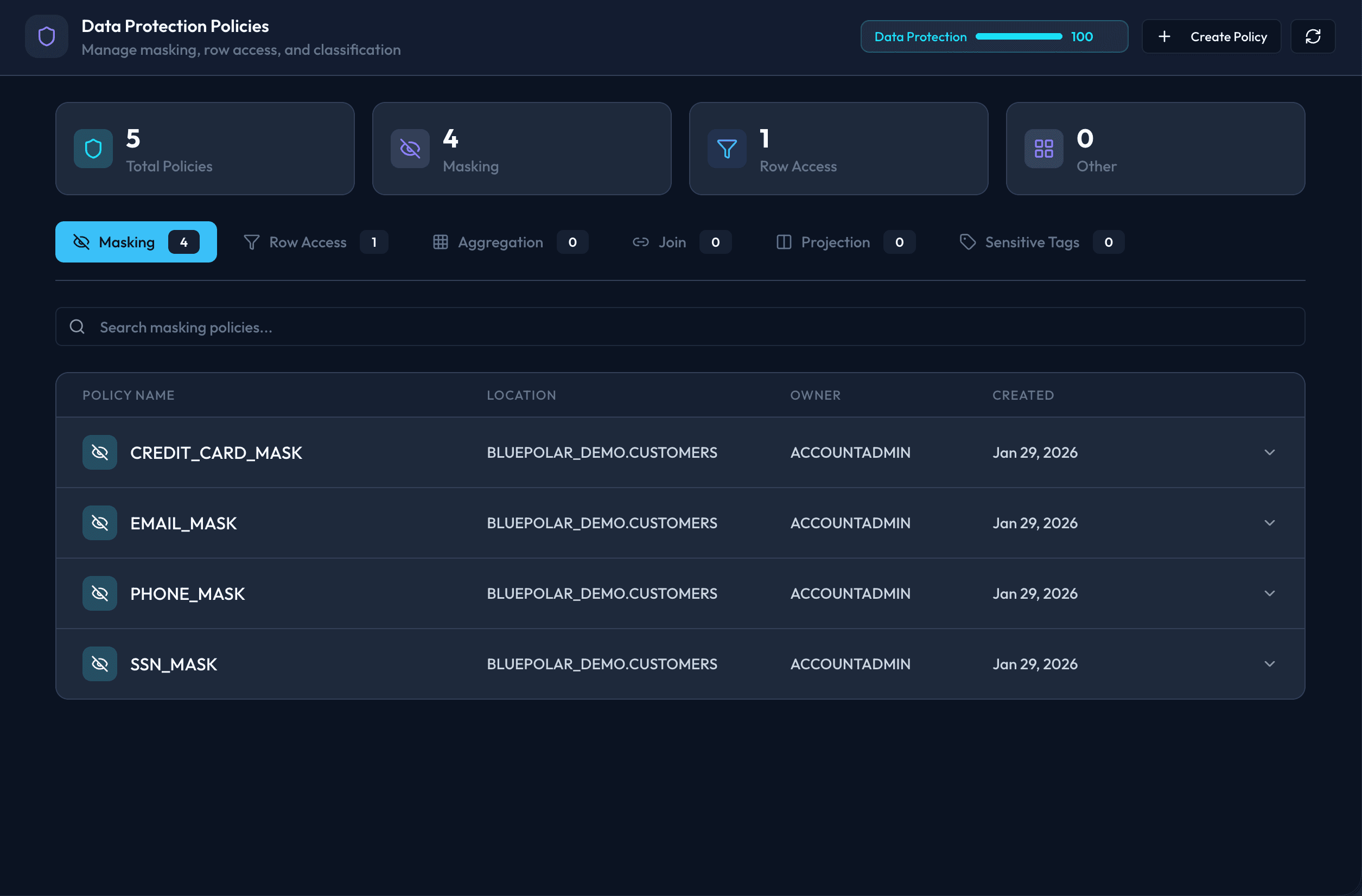Expand the EMAIL_MASK policy details chevron
The height and width of the screenshot is (896, 1362).
[1269, 523]
